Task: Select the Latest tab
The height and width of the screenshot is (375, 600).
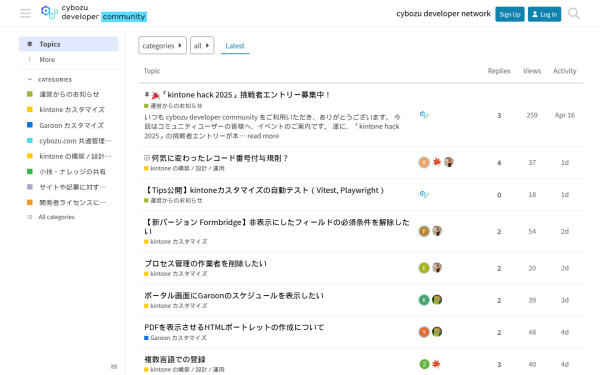Action: coord(235,46)
